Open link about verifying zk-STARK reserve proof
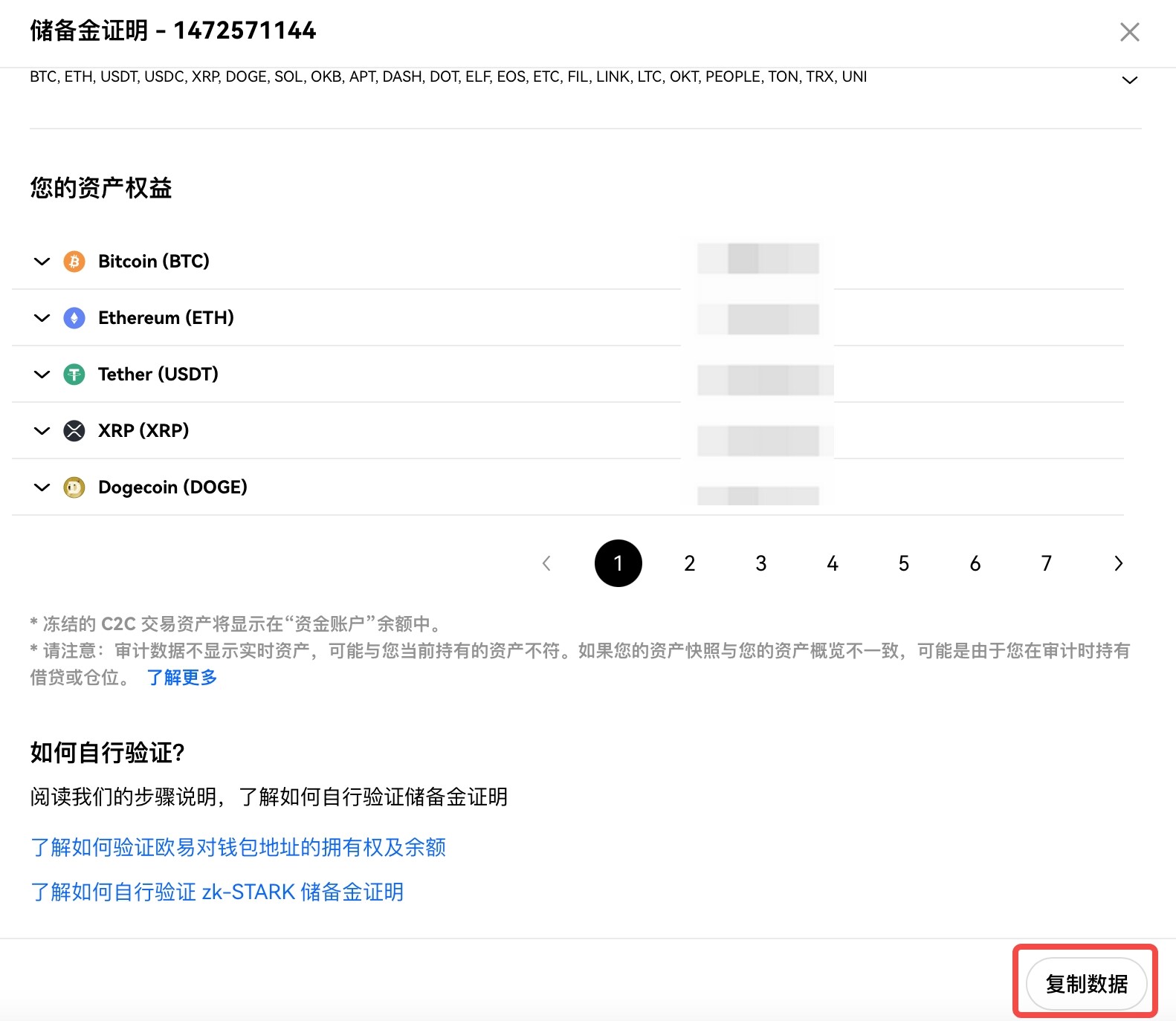The height and width of the screenshot is (1021, 1176). click(217, 892)
